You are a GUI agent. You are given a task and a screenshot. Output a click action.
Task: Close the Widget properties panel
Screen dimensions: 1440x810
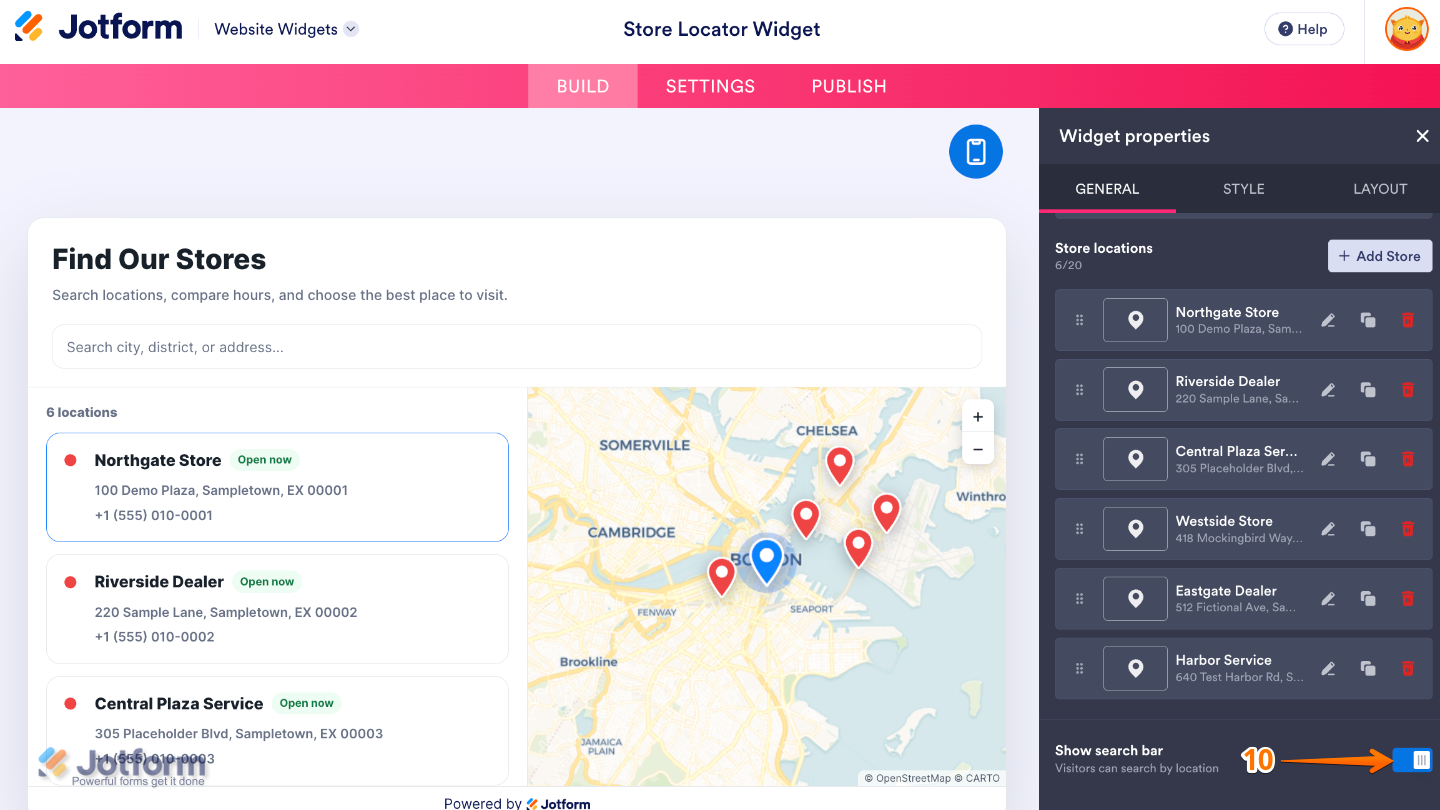1422,136
